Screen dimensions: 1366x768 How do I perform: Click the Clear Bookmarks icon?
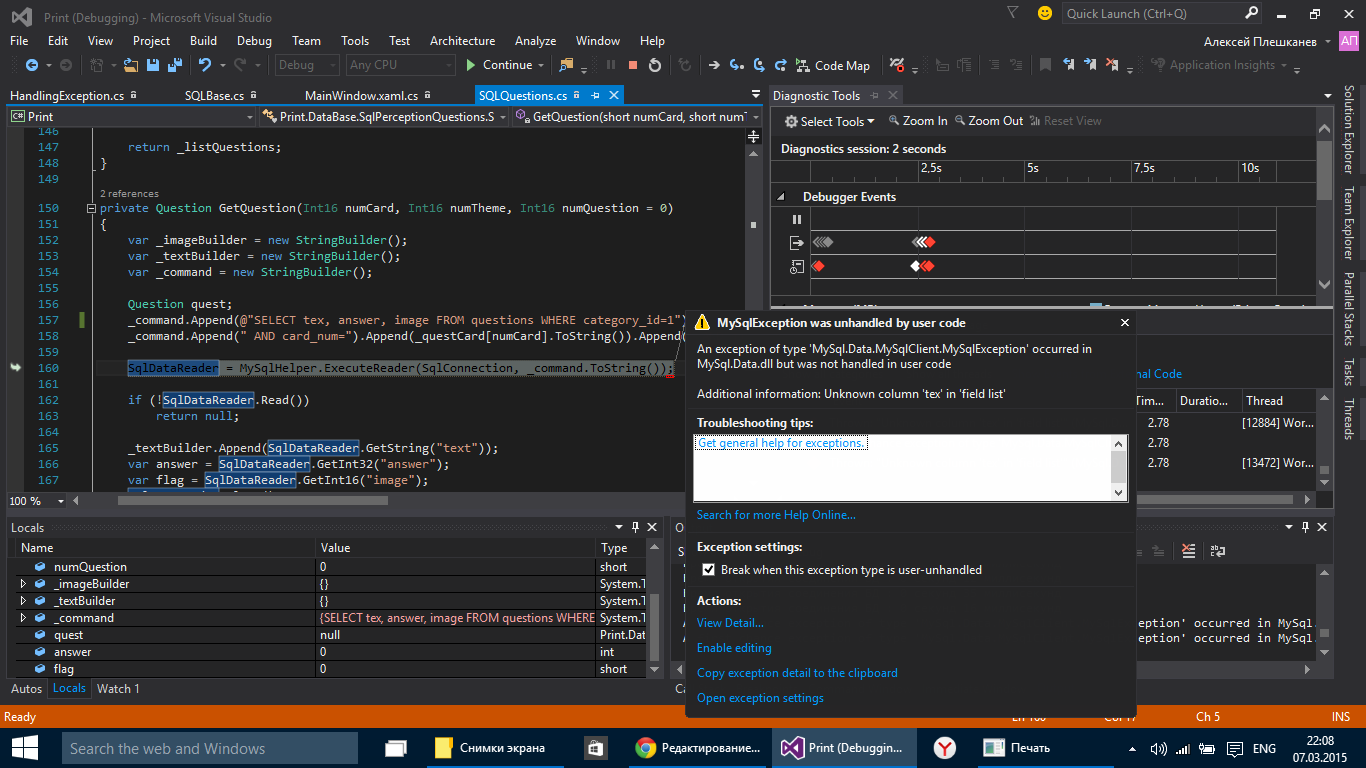[x=1111, y=65]
